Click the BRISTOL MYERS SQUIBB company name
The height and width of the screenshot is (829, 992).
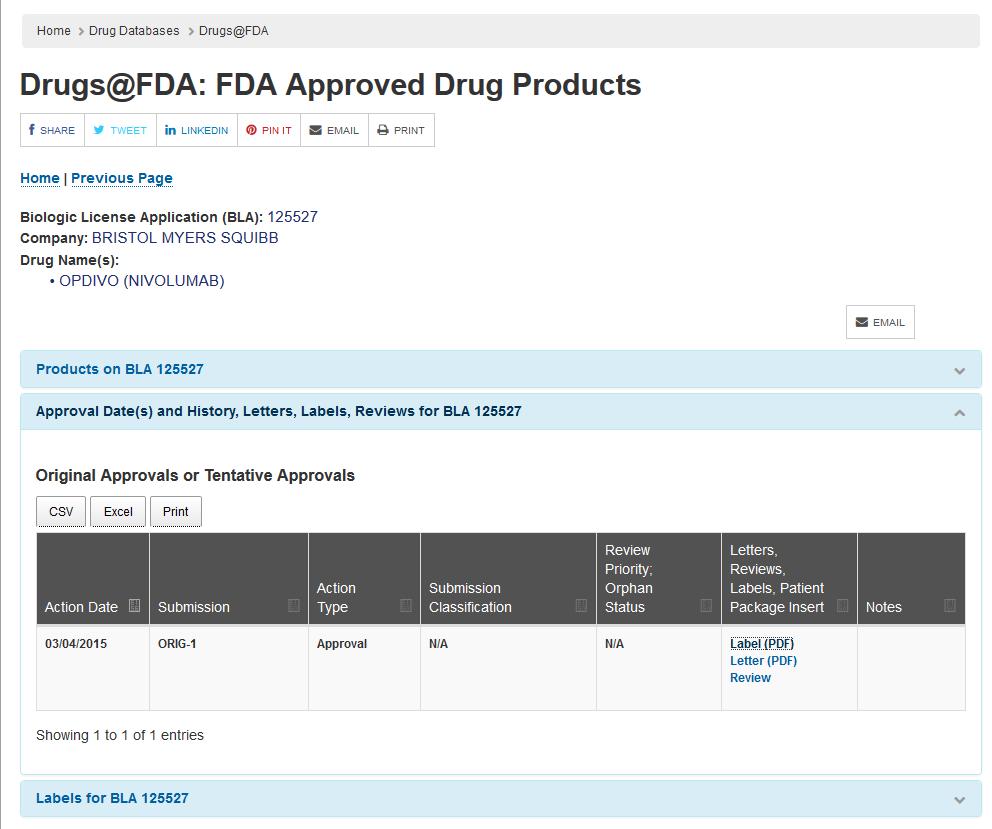click(185, 238)
